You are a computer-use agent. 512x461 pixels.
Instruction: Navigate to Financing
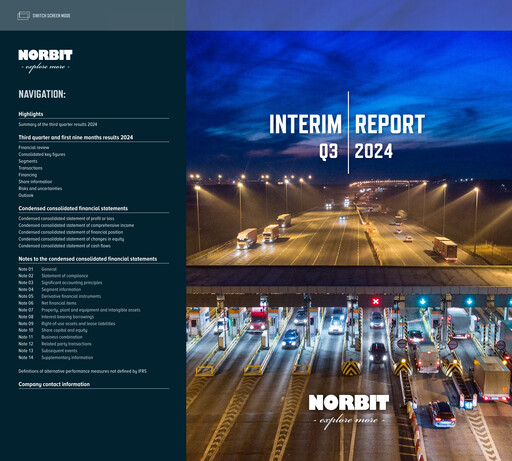point(28,175)
